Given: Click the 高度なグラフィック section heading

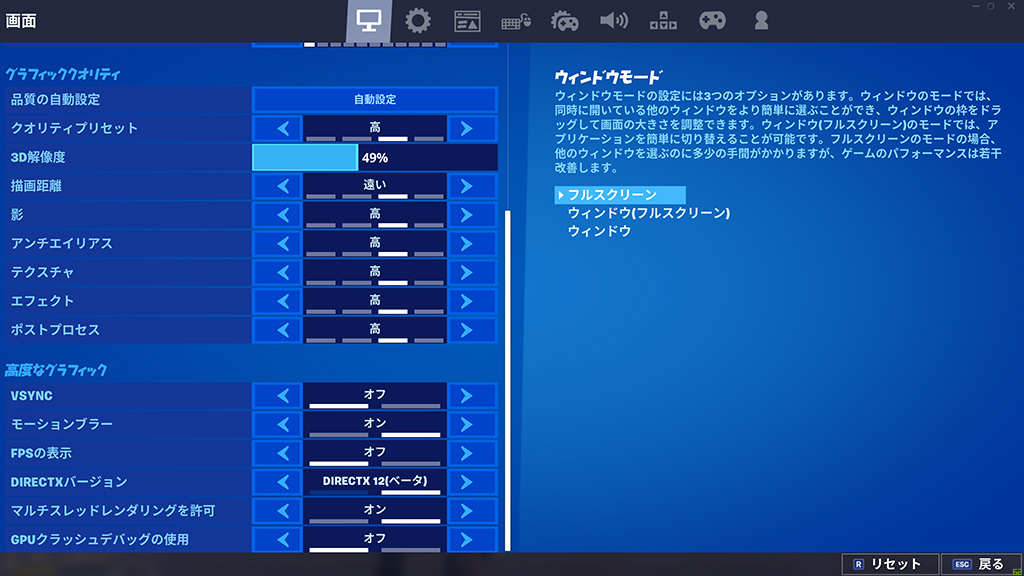Looking at the screenshot, I should [56, 370].
